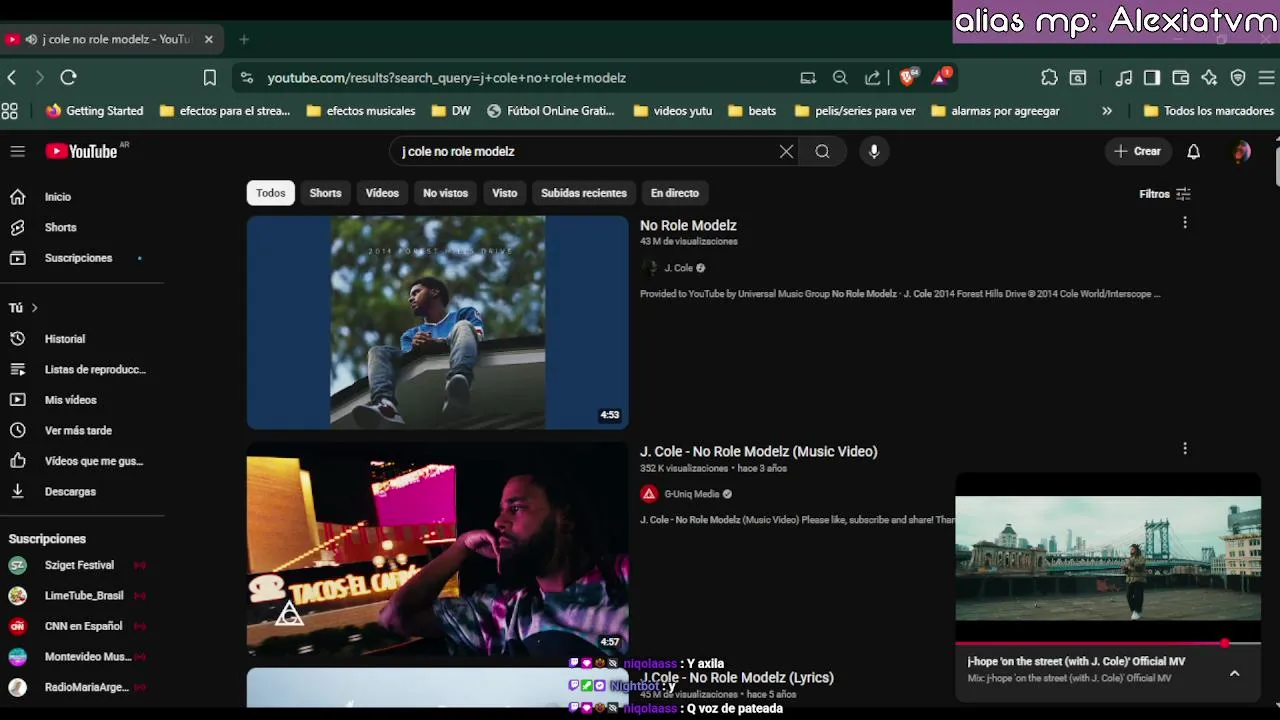Open YouTube notifications bell
Screen dimensions: 1280x720
pos(1193,151)
